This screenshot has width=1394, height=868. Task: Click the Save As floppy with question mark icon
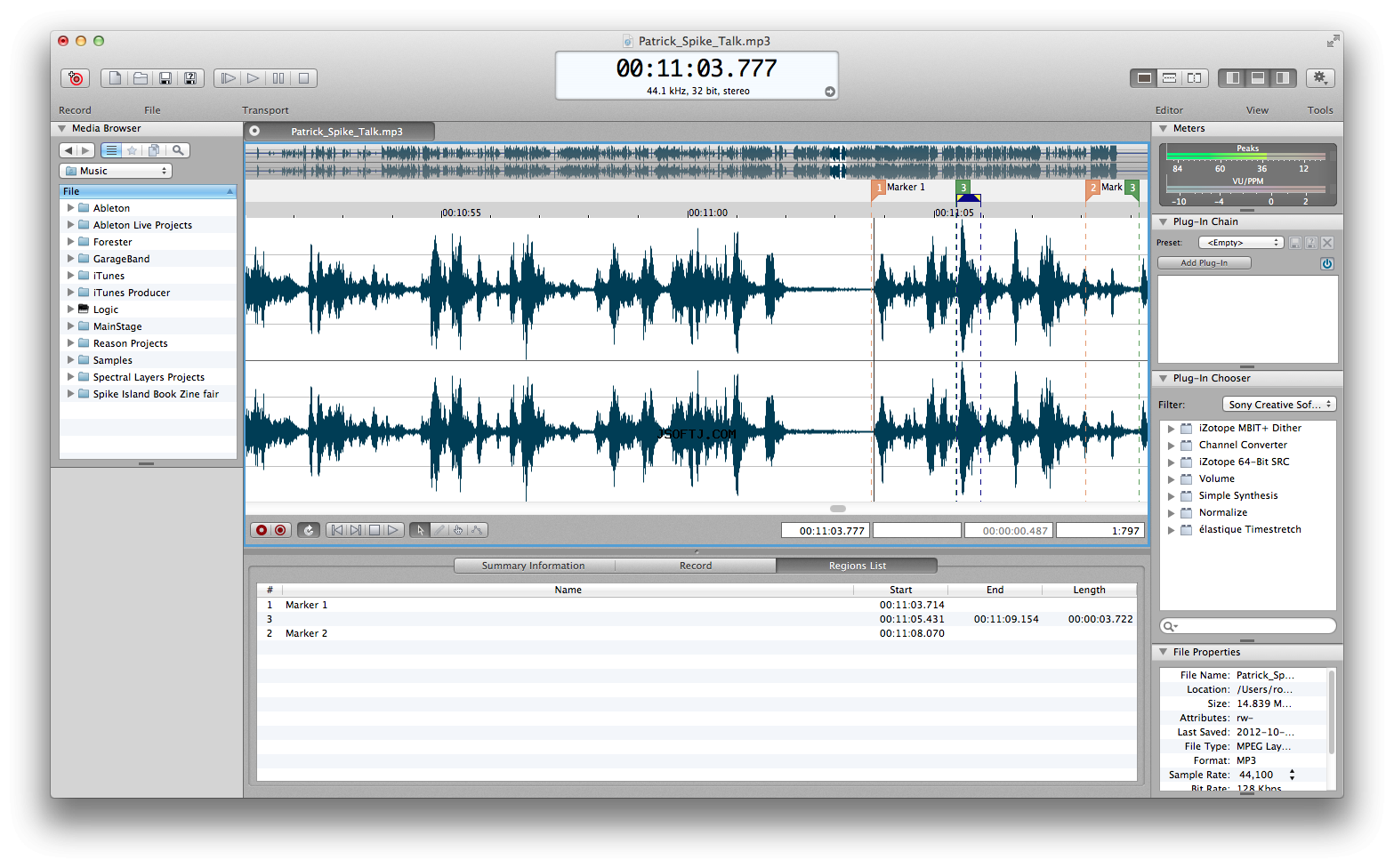[x=190, y=78]
